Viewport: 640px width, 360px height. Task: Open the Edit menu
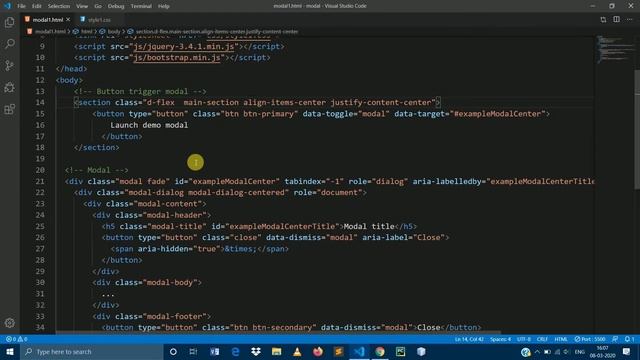37,6
